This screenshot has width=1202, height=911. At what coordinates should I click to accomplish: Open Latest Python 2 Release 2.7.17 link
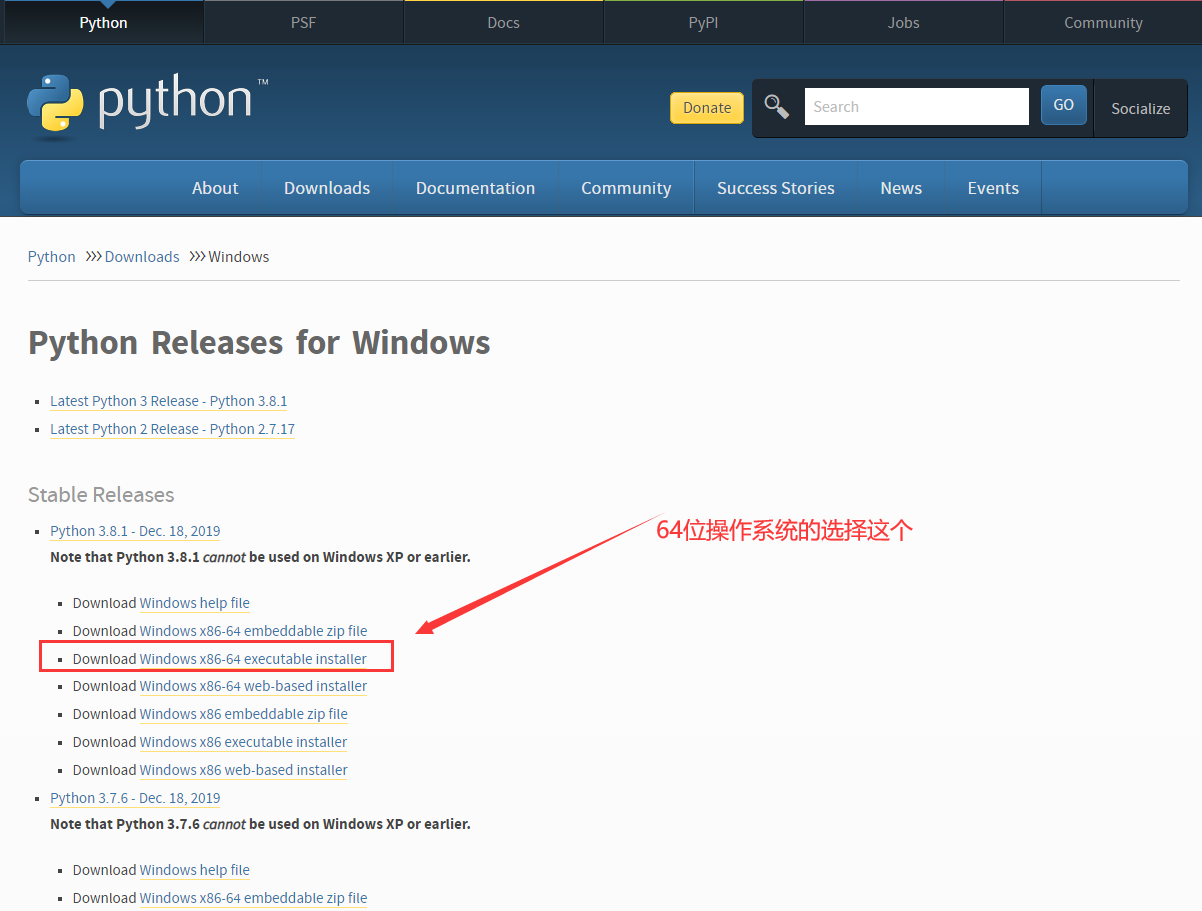172,429
